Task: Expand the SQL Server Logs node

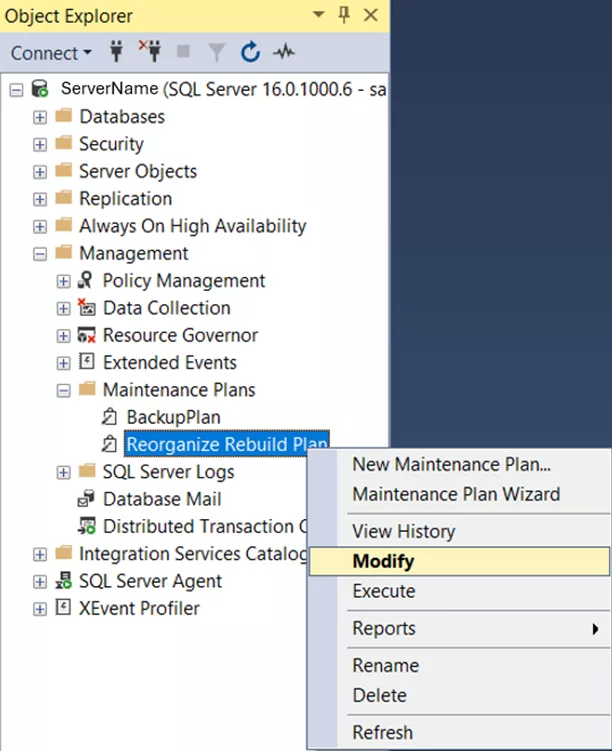Action: click(63, 472)
